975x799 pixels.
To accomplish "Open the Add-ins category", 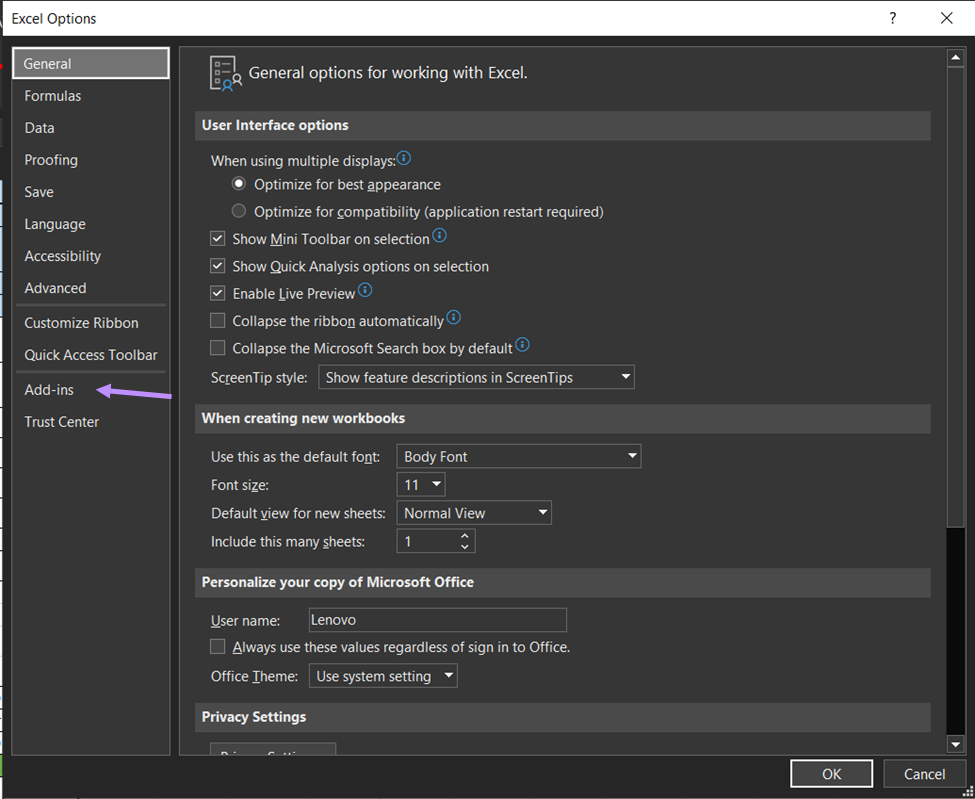I will [49, 390].
